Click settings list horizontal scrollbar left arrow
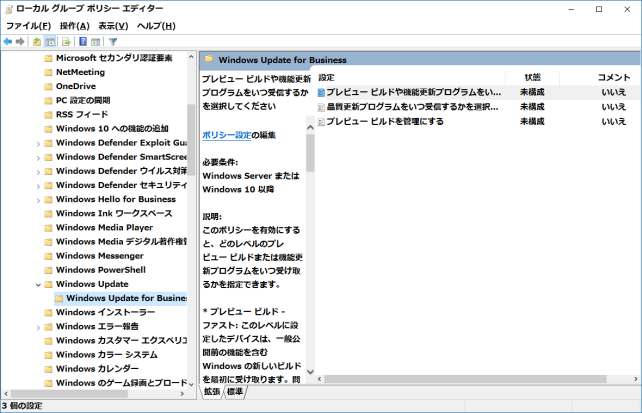 pos(320,379)
